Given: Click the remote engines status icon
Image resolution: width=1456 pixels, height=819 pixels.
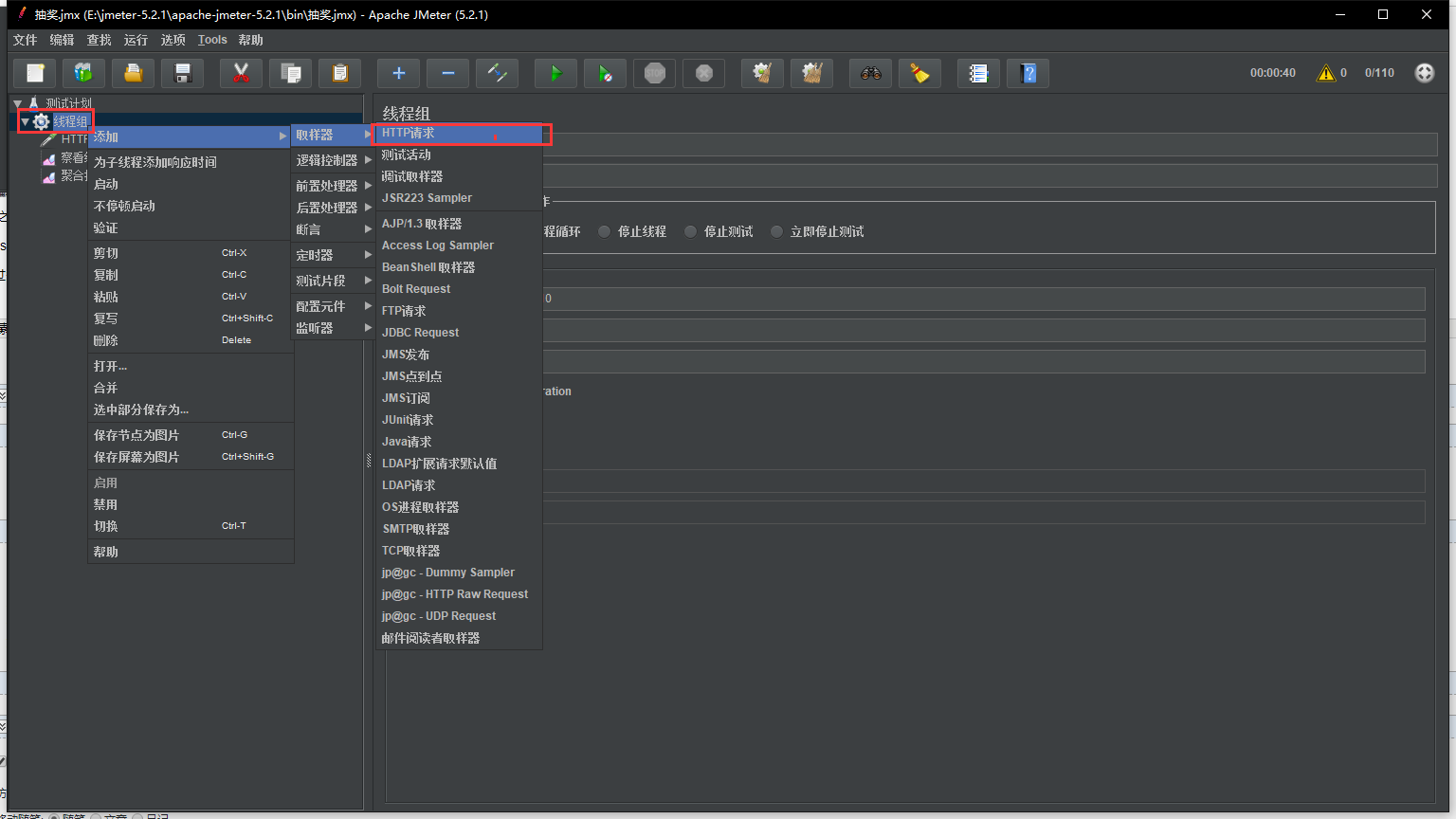Looking at the screenshot, I should click(1425, 73).
